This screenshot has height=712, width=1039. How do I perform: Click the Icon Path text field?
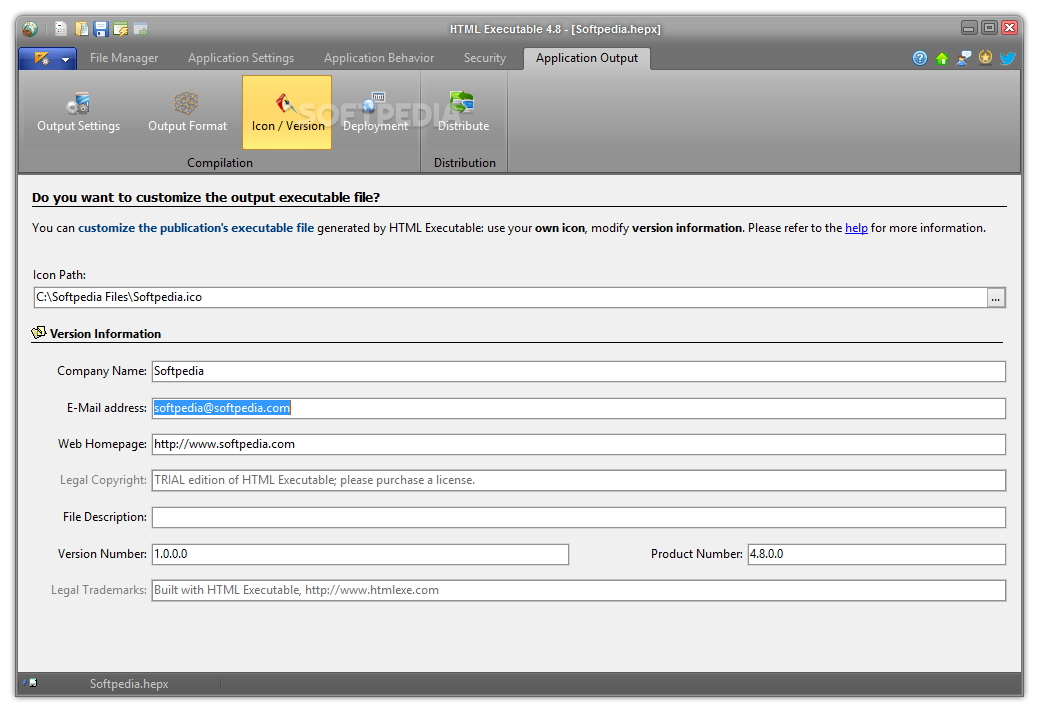[x=510, y=297]
